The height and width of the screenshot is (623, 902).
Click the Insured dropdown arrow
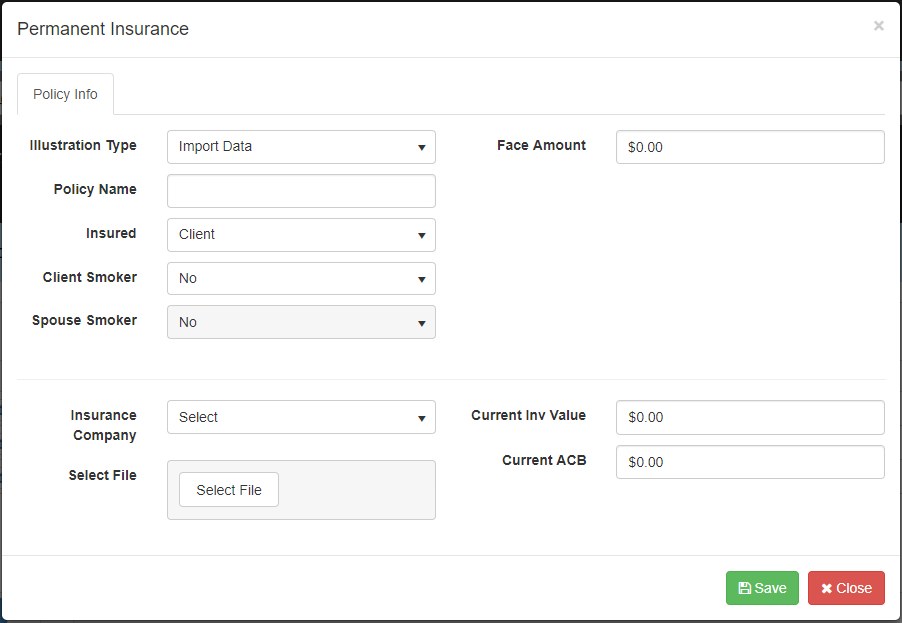click(422, 236)
